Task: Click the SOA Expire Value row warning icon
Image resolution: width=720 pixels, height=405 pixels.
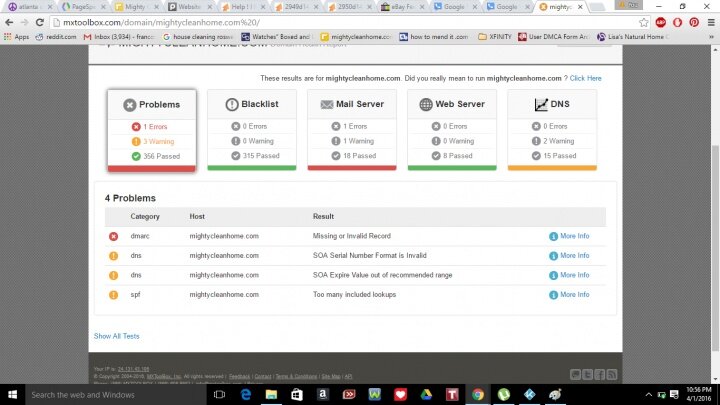Action: [113, 276]
